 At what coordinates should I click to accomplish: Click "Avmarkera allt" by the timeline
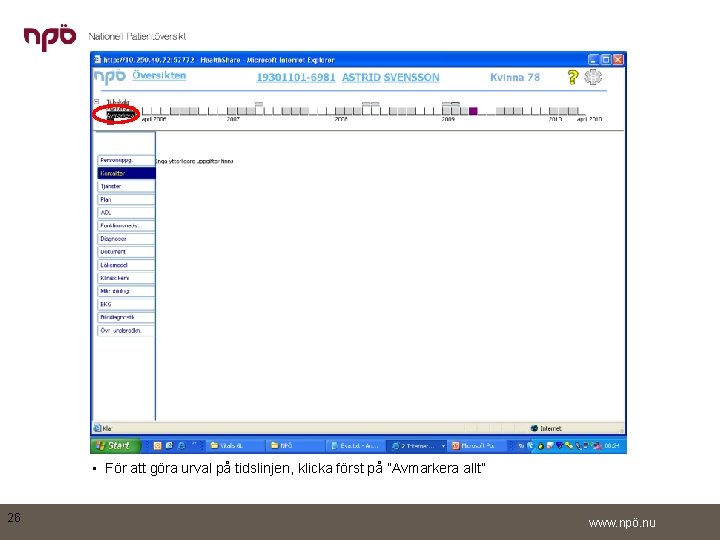120,115
